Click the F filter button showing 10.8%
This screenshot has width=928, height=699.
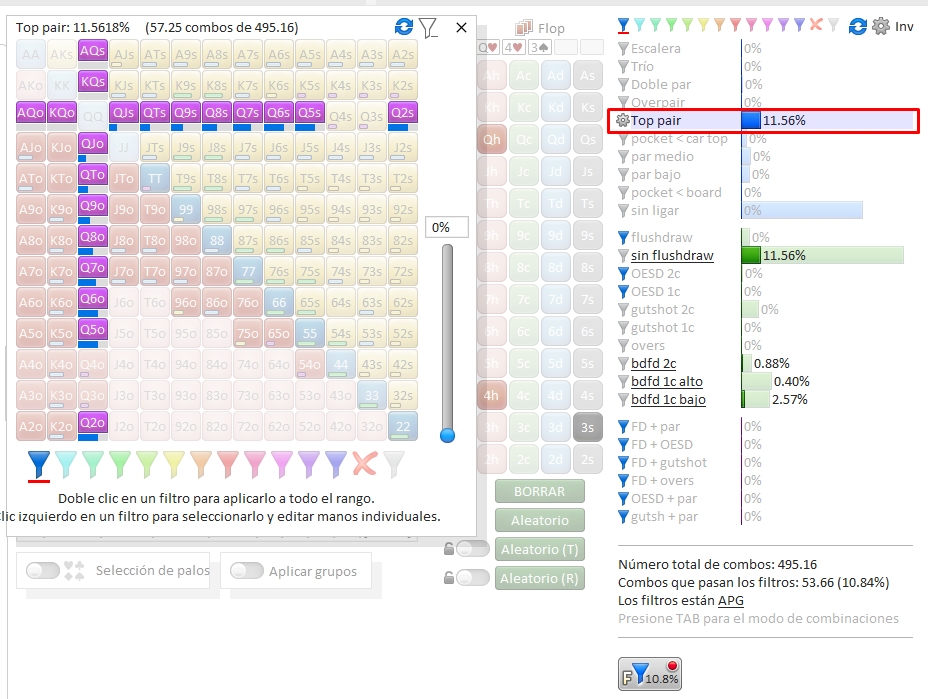(x=649, y=674)
